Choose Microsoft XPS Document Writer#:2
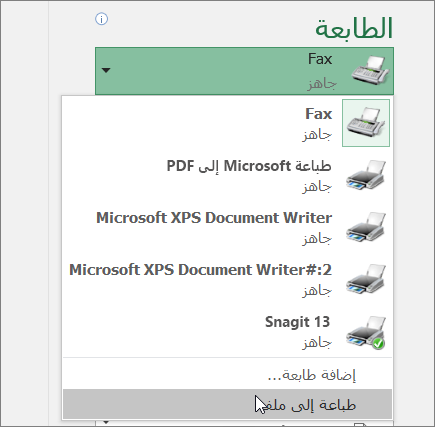Viewport: 435px width, 427px height. click(x=200, y=270)
